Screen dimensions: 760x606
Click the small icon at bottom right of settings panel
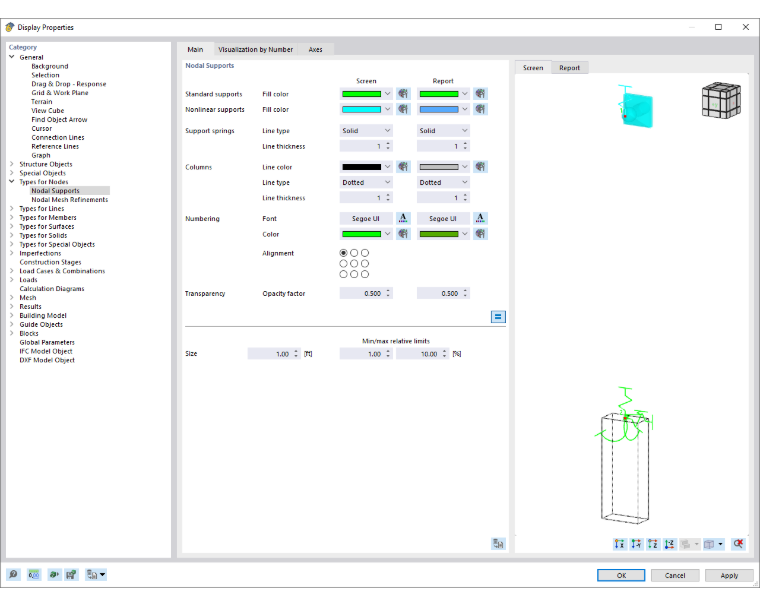click(x=498, y=543)
